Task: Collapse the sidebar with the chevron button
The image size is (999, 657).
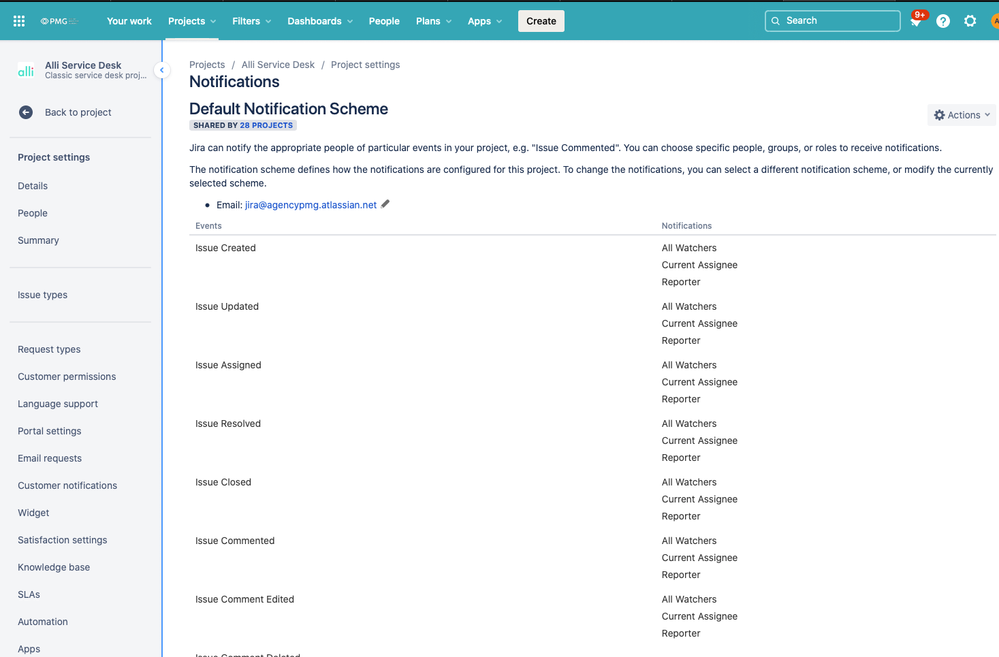Action: tap(162, 70)
